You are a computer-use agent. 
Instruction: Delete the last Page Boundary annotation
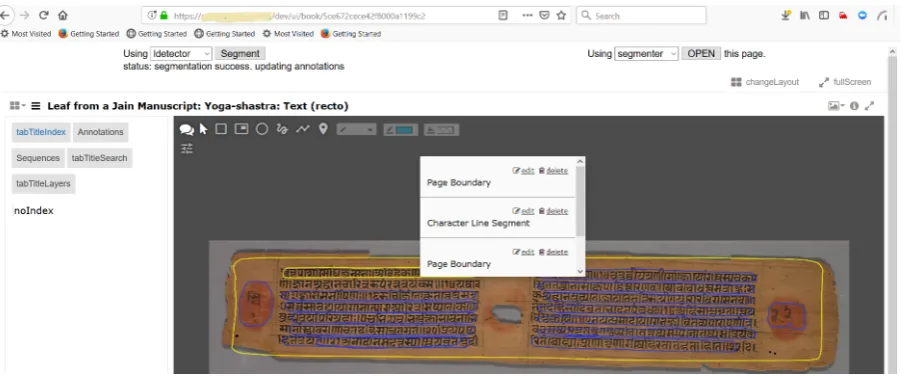553,252
